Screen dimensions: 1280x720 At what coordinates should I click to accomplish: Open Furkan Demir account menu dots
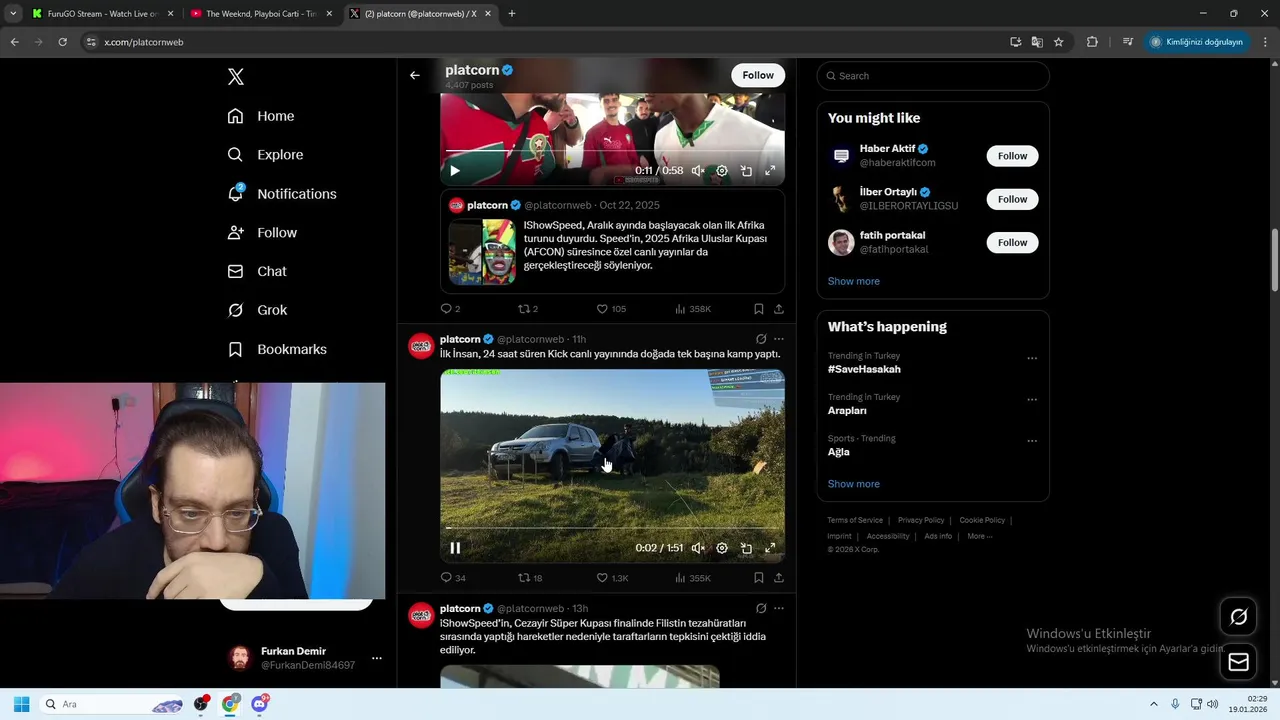(x=376, y=658)
